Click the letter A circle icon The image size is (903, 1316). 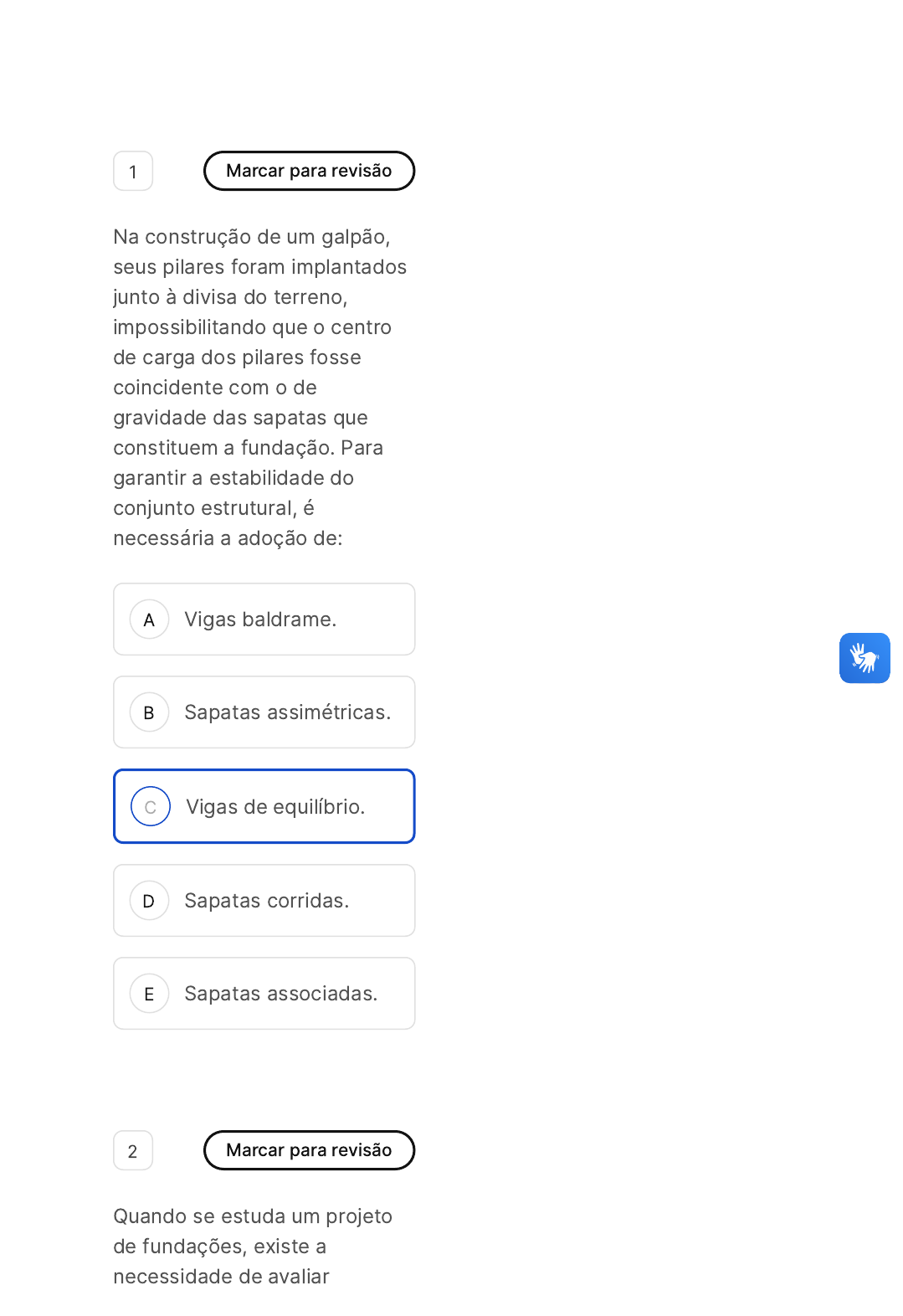click(150, 619)
